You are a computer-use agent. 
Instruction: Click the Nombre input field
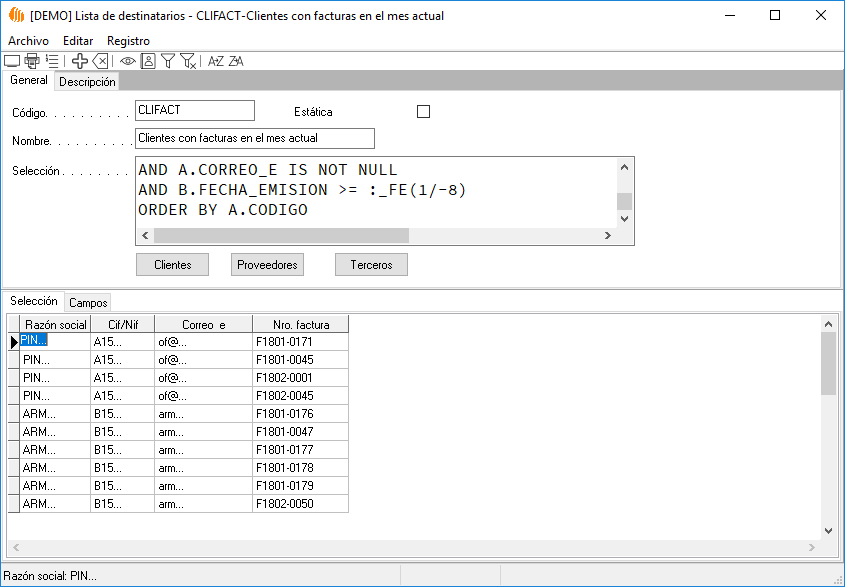(254, 138)
